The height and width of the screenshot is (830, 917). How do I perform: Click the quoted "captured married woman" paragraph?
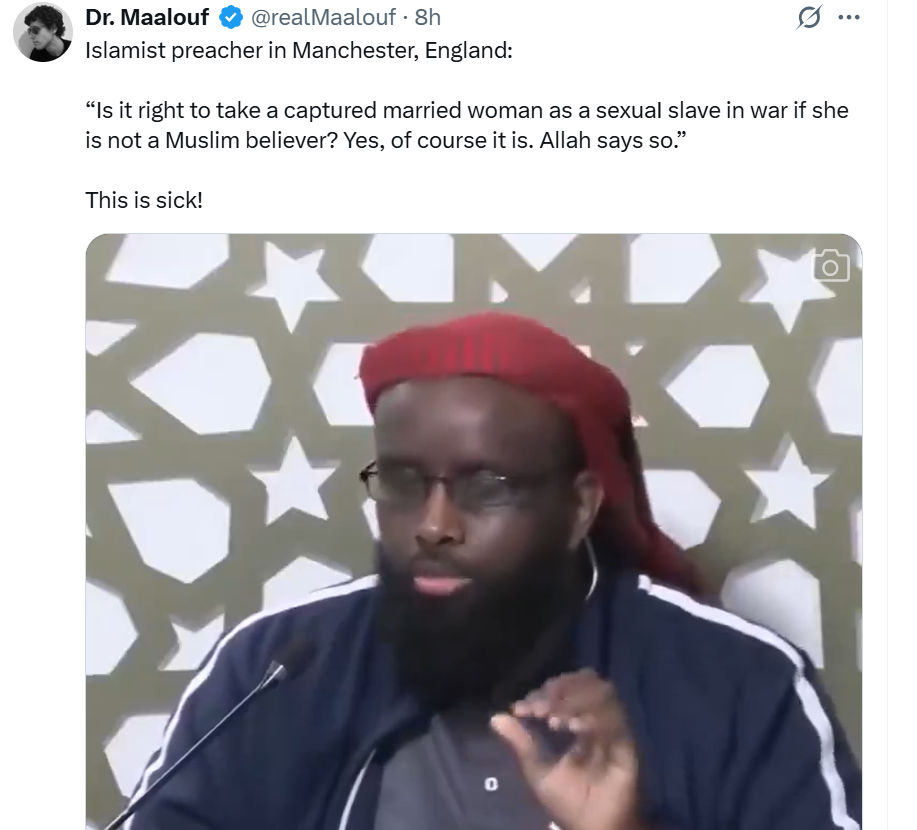[467, 125]
